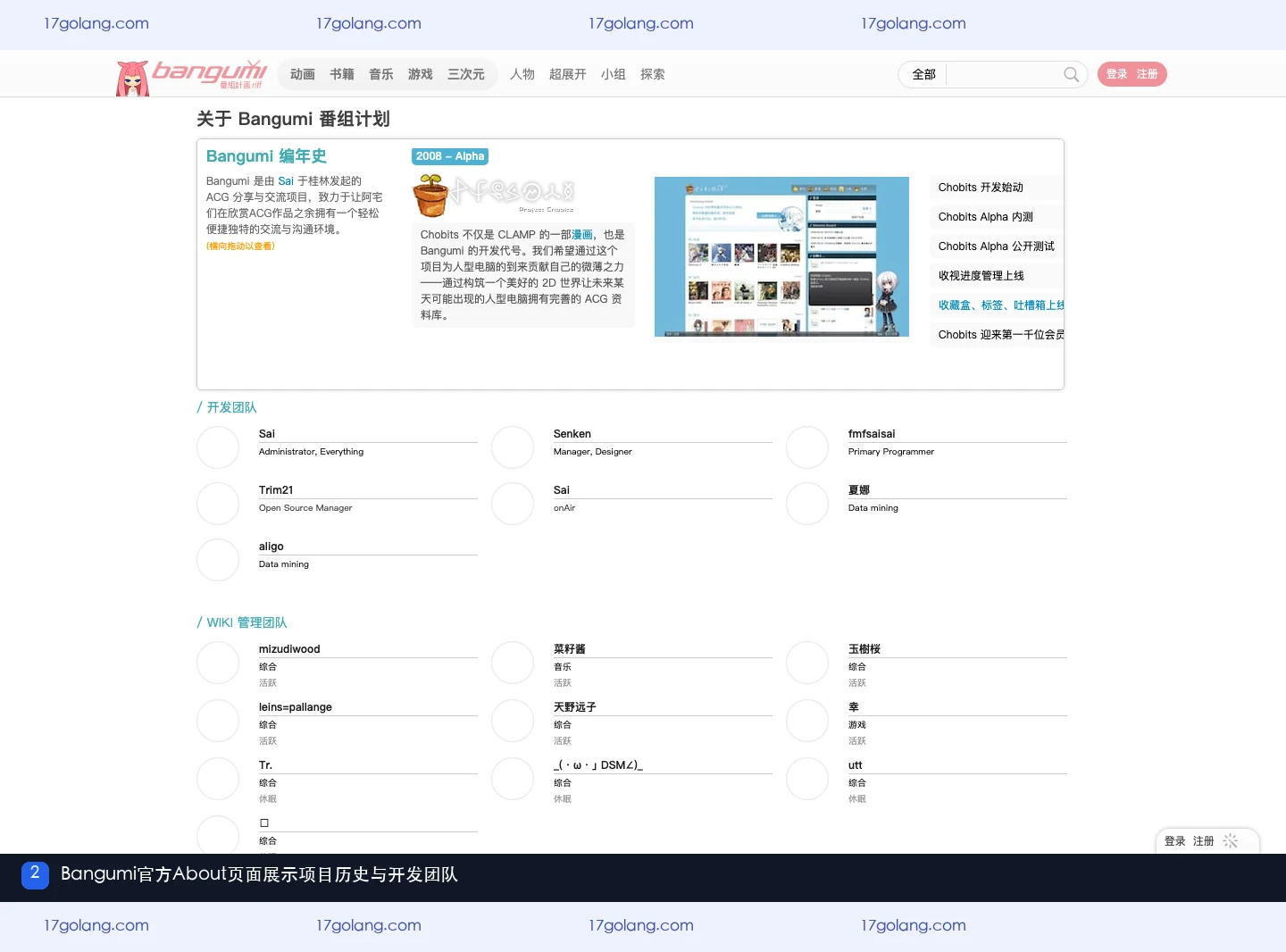
Task: Open the 超展开 navigation item
Action: tap(568, 74)
